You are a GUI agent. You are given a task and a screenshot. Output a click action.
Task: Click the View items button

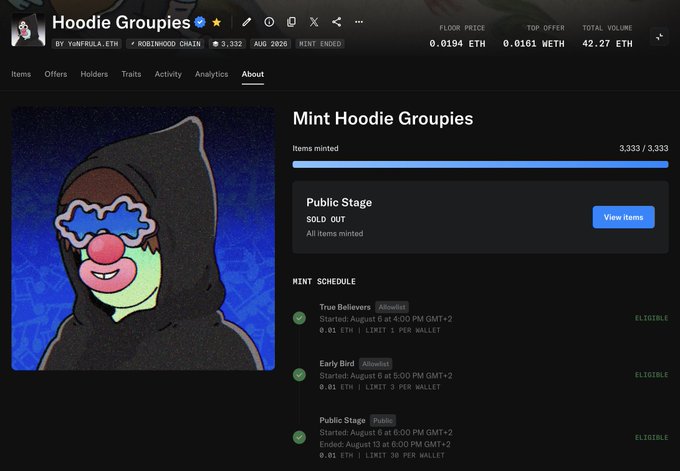(624, 217)
